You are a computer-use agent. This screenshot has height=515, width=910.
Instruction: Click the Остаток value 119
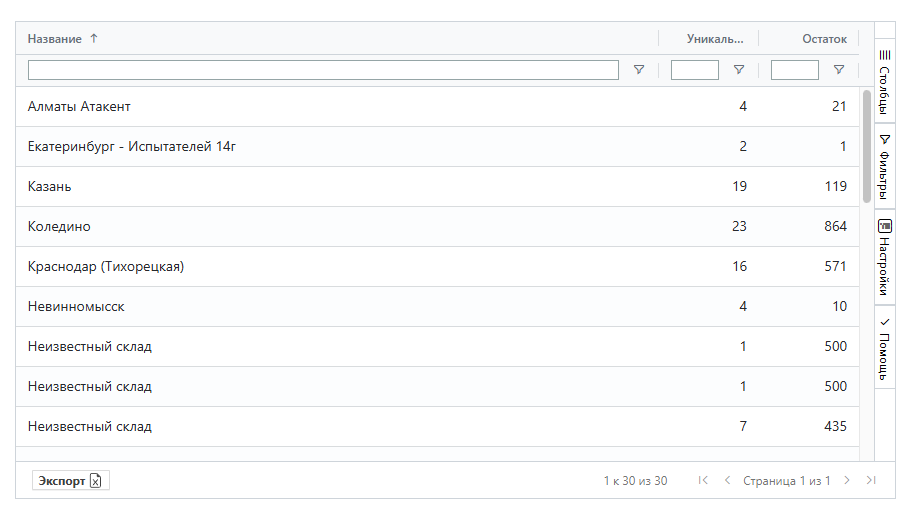pos(835,186)
